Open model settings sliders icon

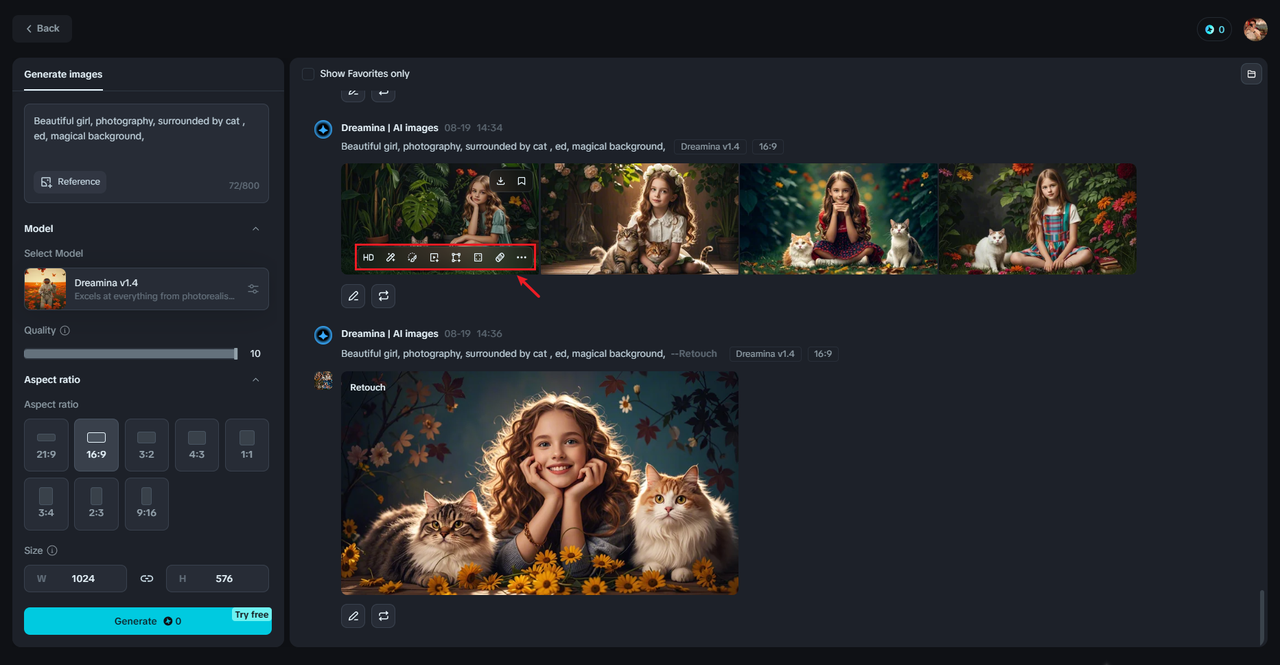pos(254,289)
